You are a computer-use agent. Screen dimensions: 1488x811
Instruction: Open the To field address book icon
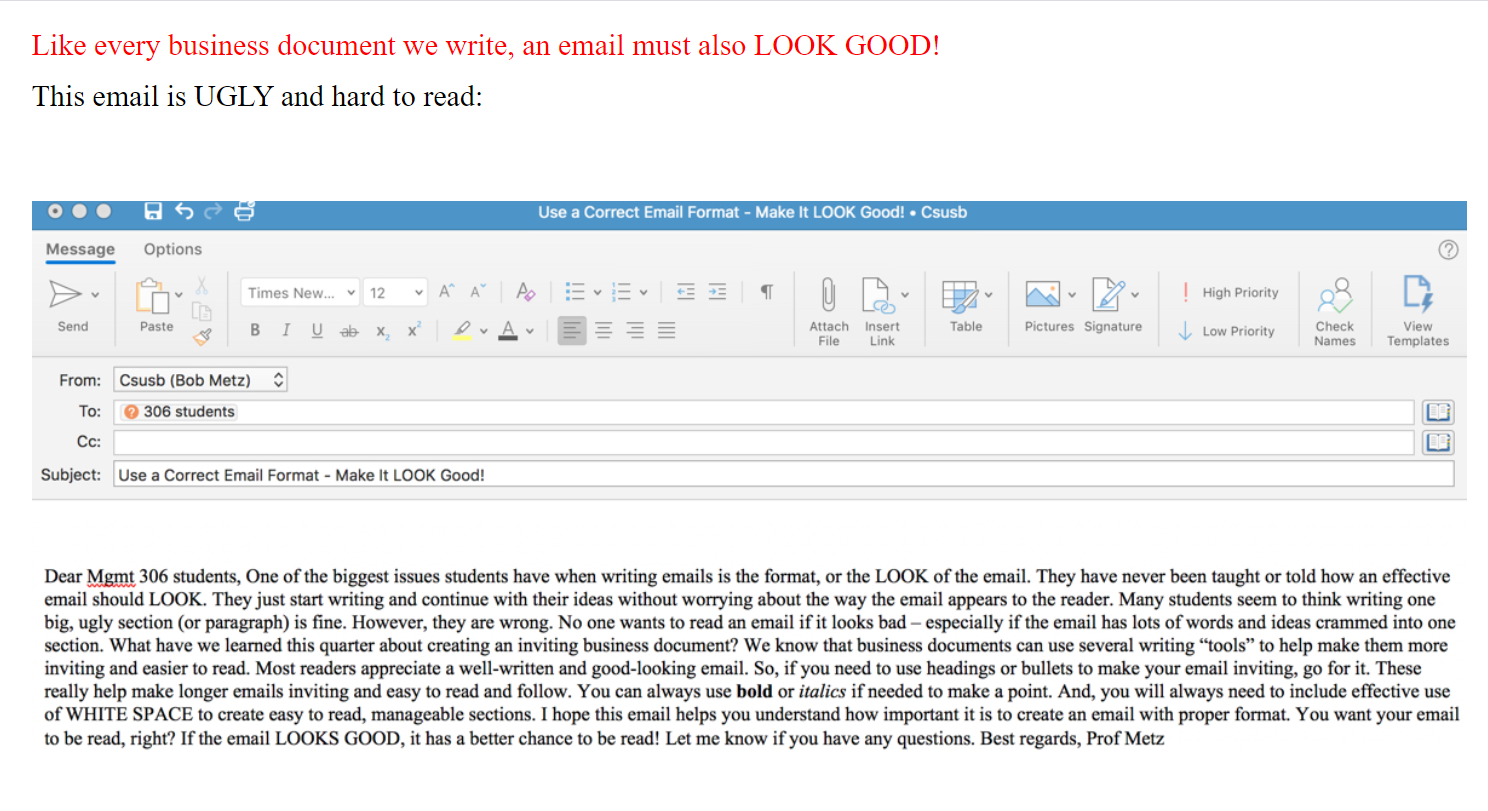[1438, 412]
